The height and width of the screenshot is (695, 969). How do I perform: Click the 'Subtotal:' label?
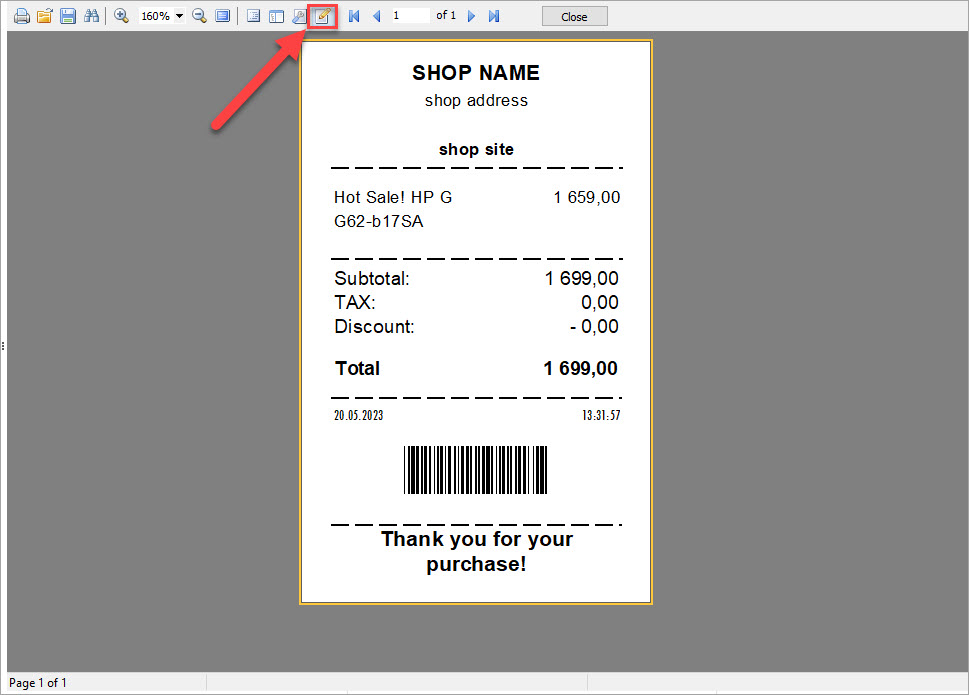pos(372,279)
